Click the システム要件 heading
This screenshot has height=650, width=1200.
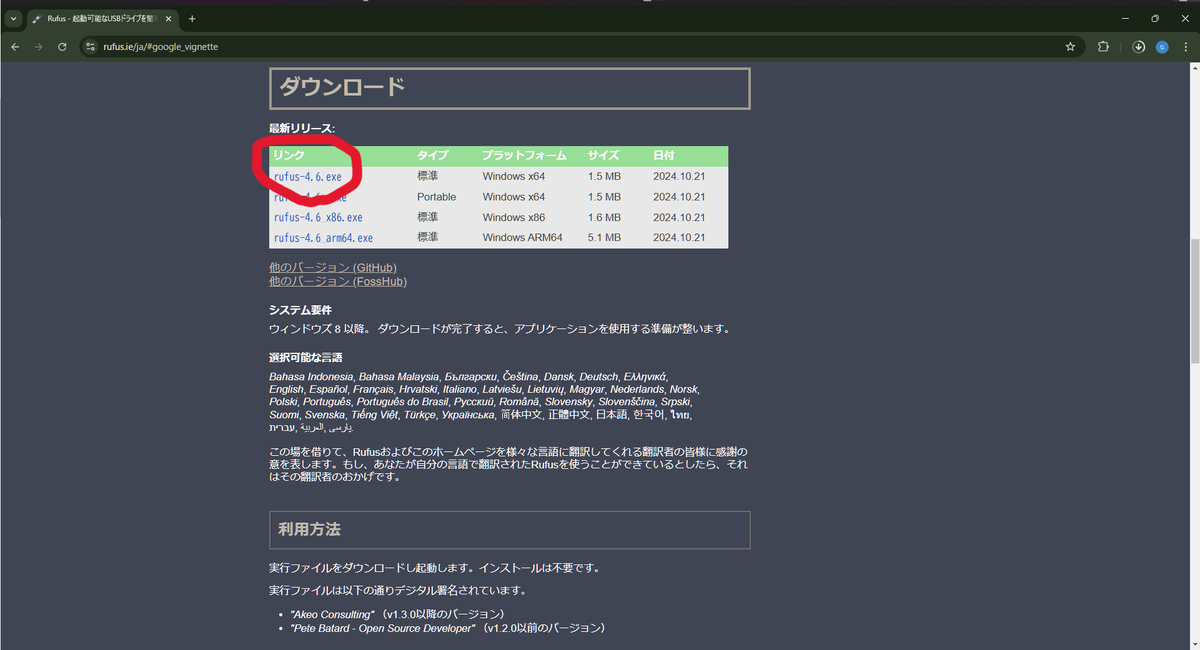(300, 310)
